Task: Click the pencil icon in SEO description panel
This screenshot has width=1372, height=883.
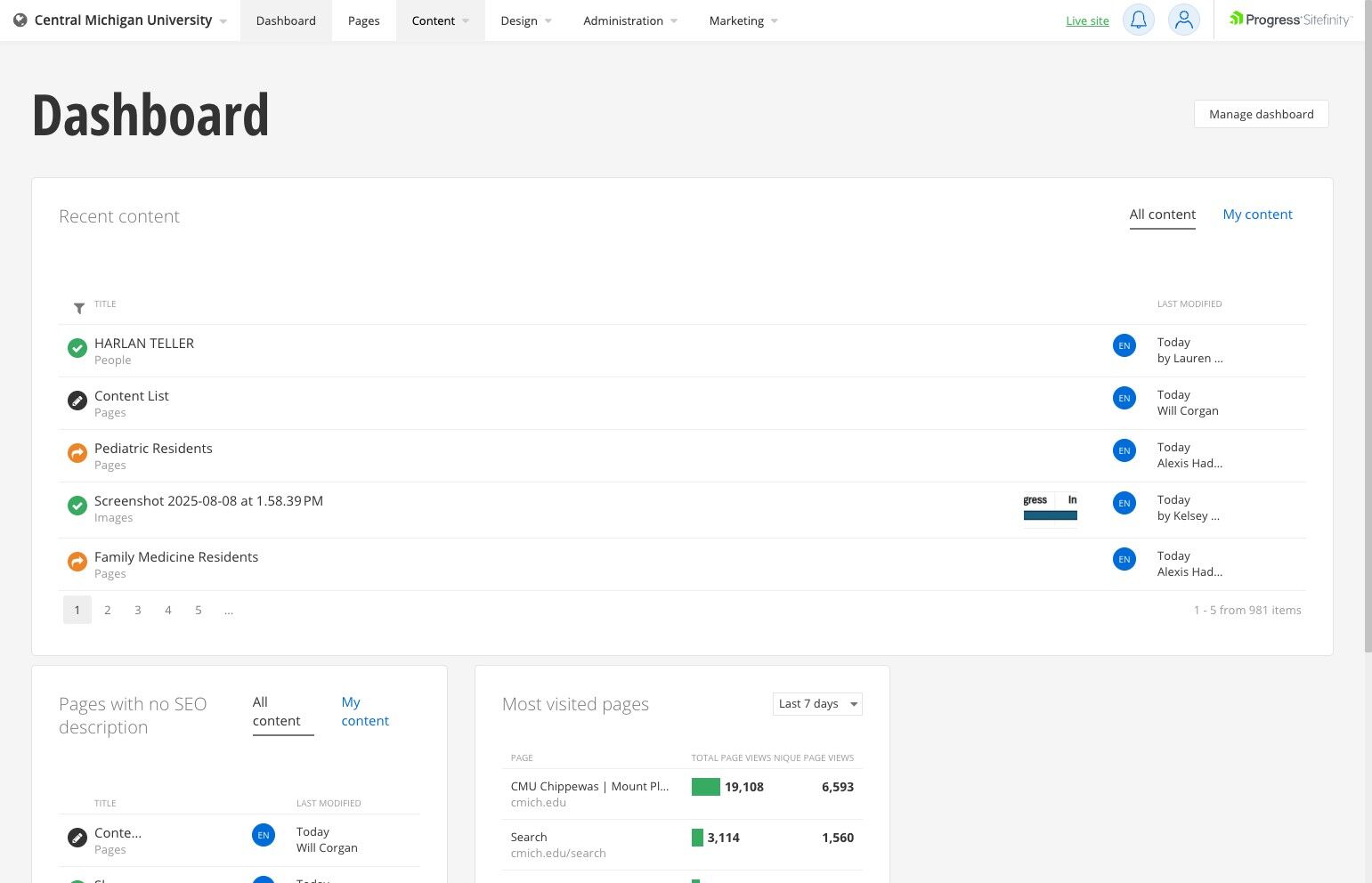Action: 77,838
